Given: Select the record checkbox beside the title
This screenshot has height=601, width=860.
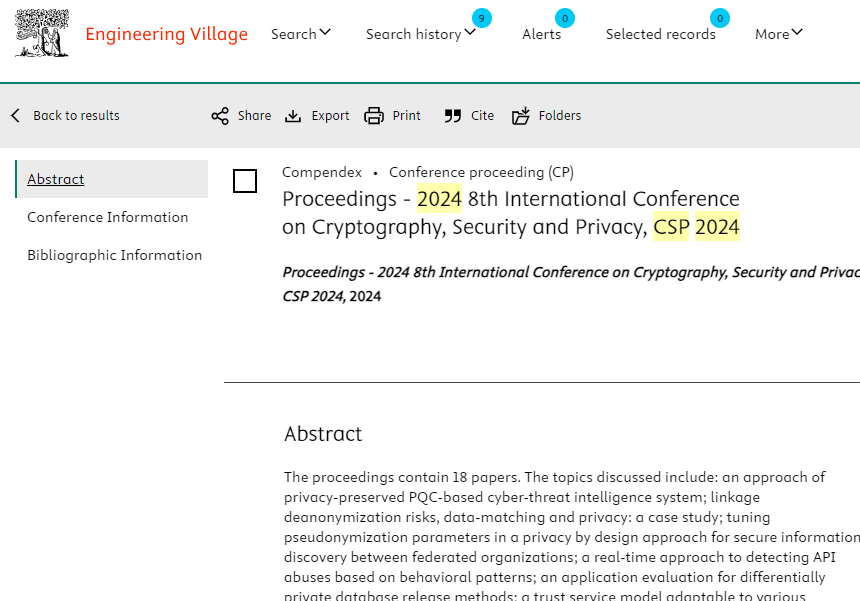Looking at the screenshot, I should coord(245,181).
